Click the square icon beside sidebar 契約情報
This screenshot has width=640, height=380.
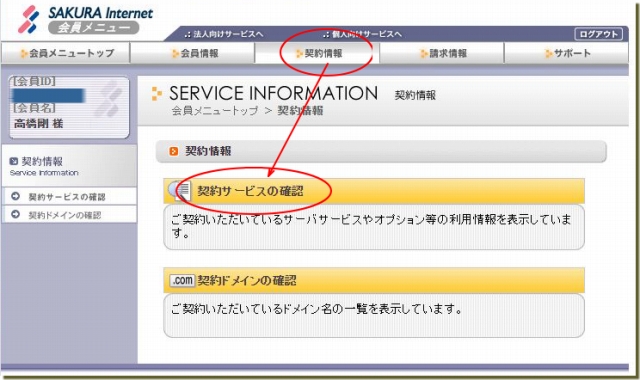(13, 161)
